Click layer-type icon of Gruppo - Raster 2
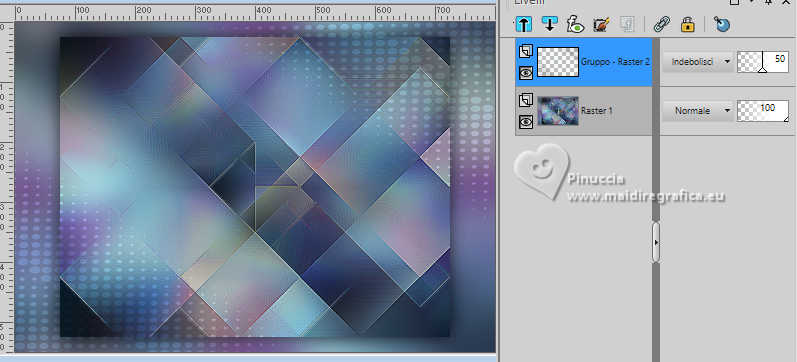The image size is (797, 362). click(526, 51)
